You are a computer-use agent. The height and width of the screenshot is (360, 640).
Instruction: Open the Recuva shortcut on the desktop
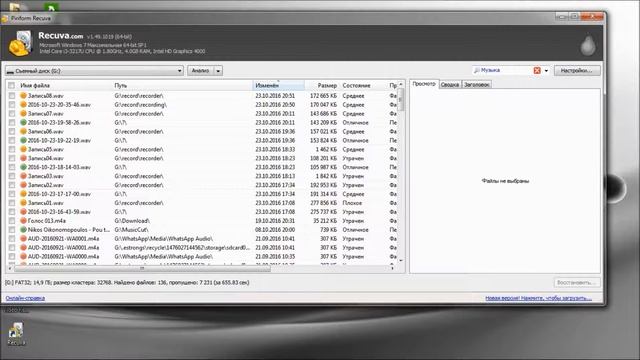coord(16,333)
